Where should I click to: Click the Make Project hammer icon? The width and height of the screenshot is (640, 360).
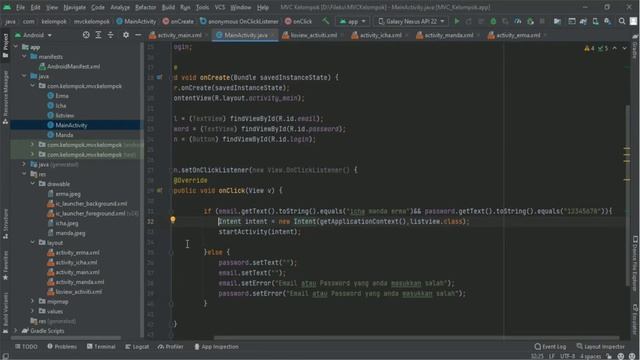[325, 21]
